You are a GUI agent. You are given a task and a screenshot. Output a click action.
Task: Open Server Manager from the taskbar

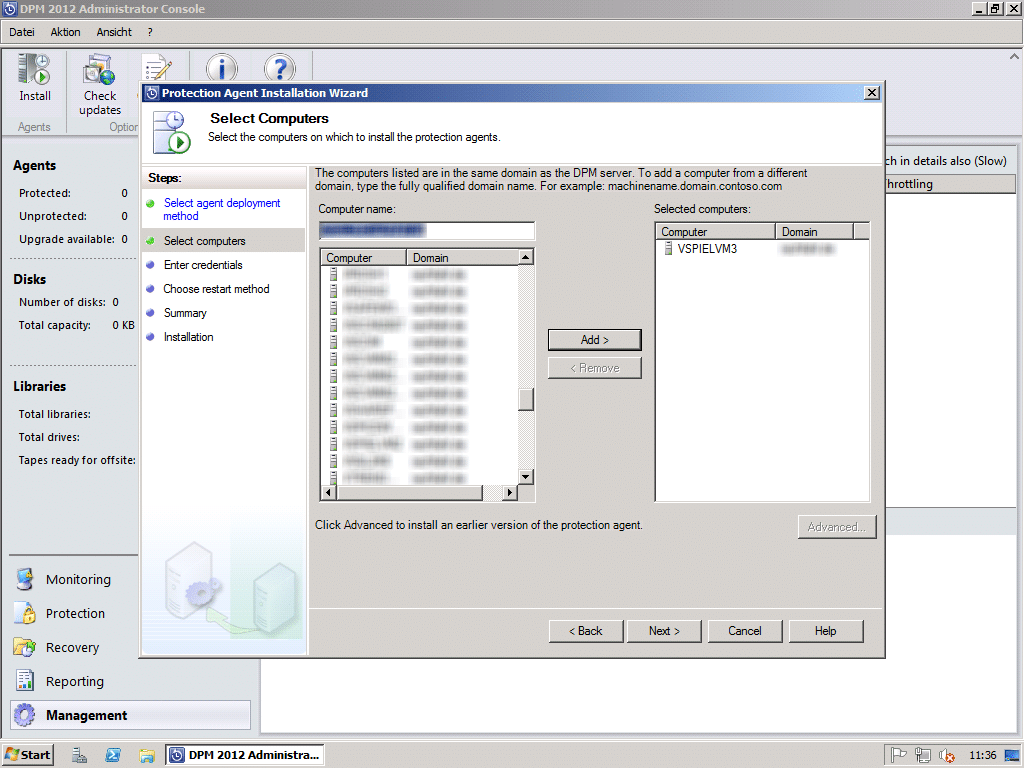[79, 755]
